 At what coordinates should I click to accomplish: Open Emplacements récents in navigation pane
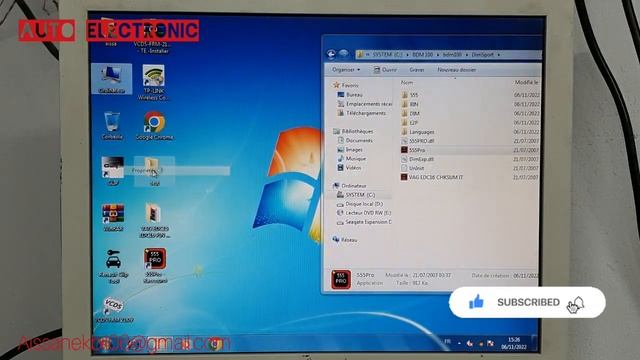click(x=364, y=104)
